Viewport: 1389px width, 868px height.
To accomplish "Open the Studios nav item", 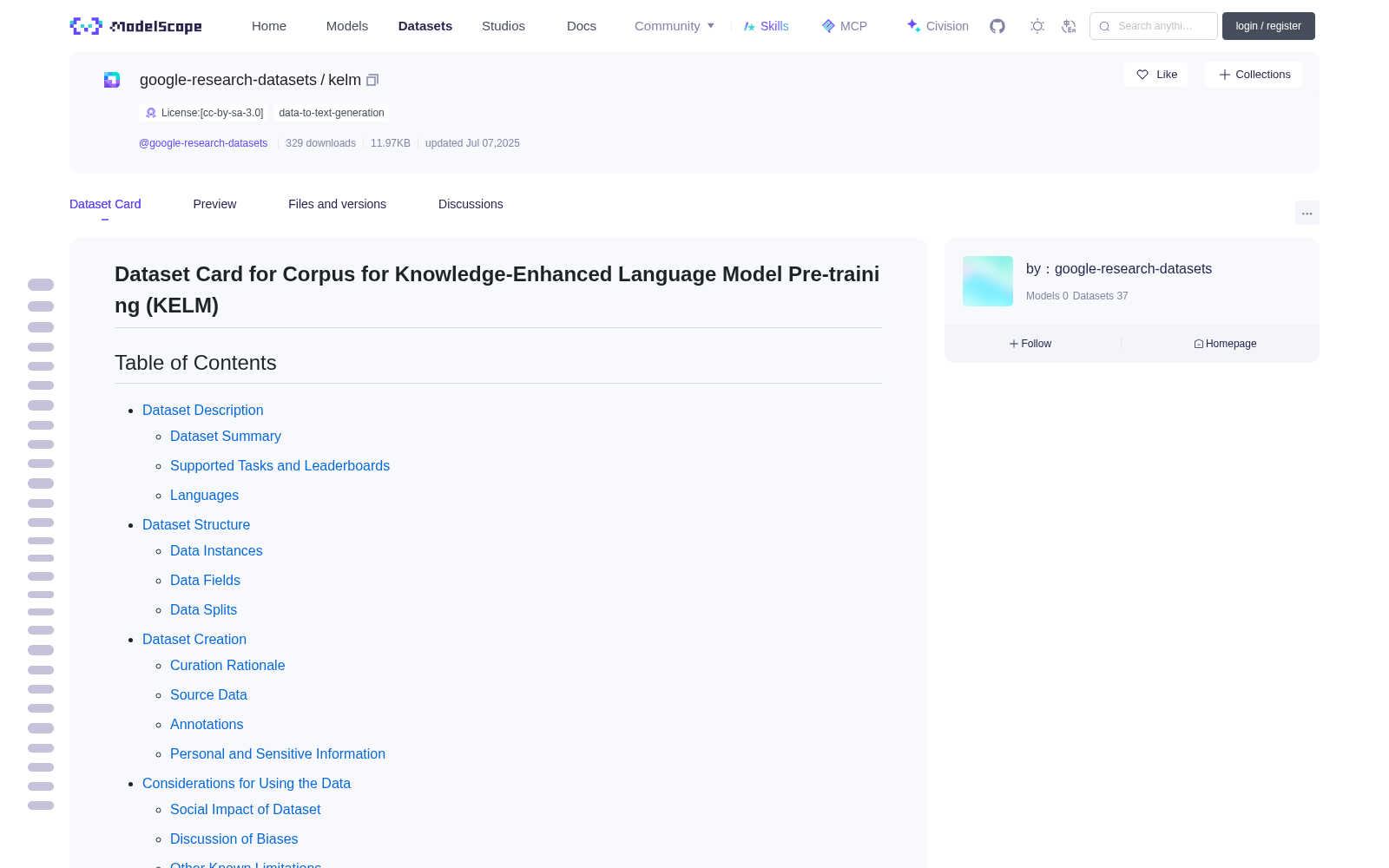I will pyautogui.click(x=504, y=26).
